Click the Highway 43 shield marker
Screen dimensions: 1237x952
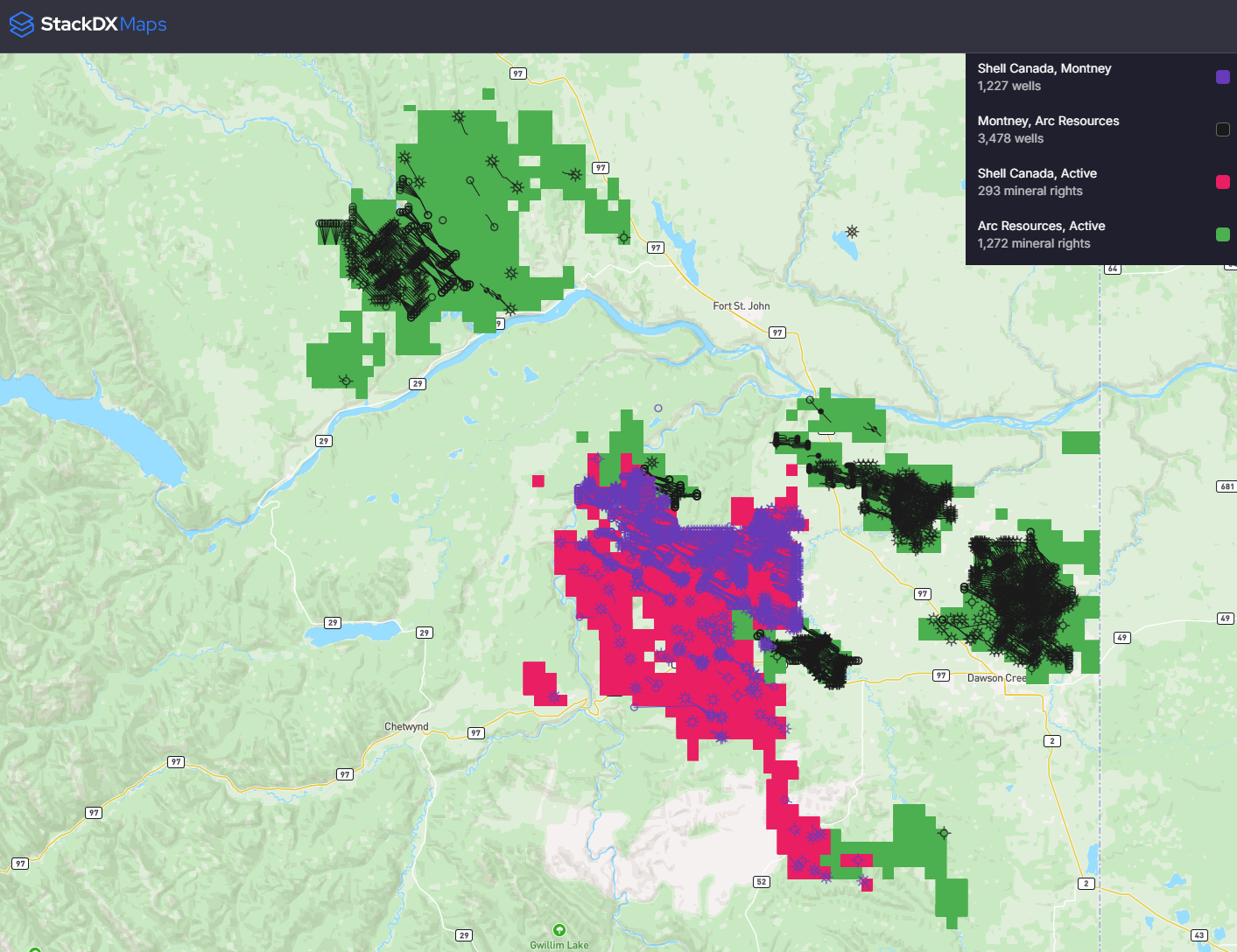[1199, 935]
